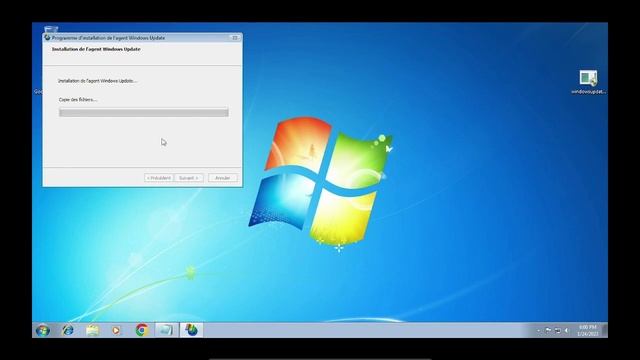Viewport: 640px width, 360px height.
Task: Click the file copy progress bar
Action: [x=144, y=112]
